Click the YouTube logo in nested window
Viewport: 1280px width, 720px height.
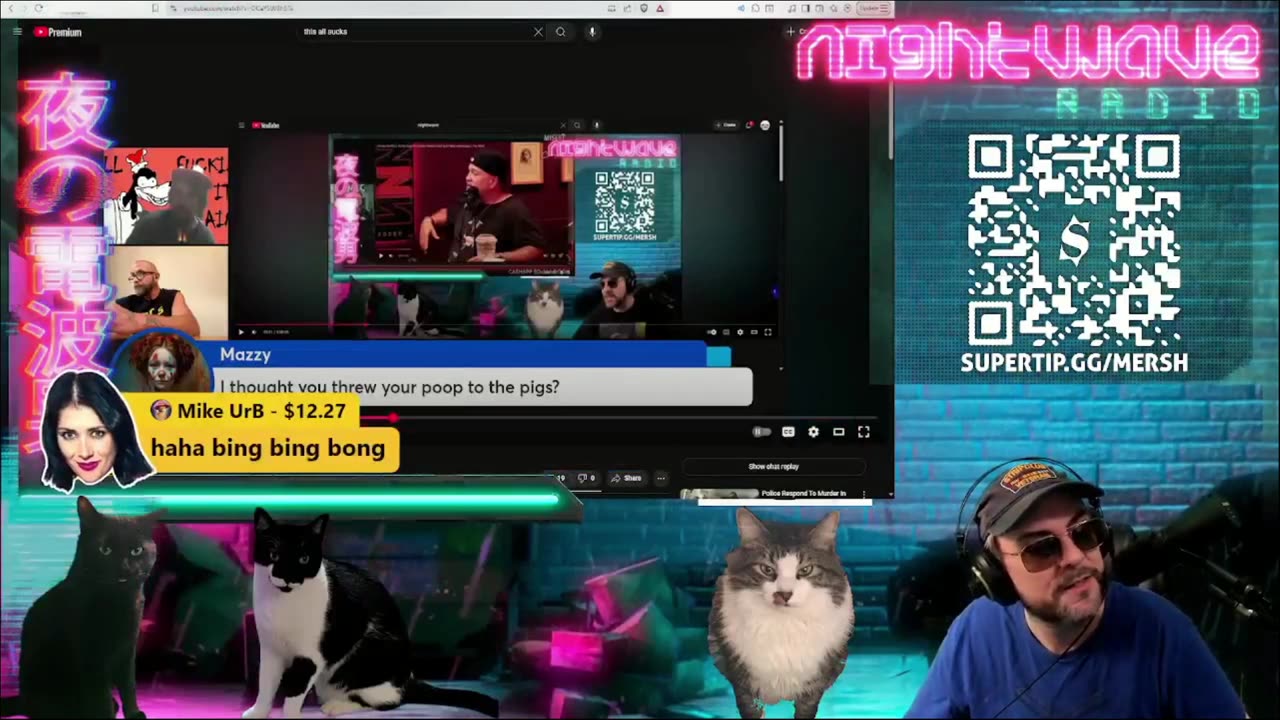click(x=266, y=125)
